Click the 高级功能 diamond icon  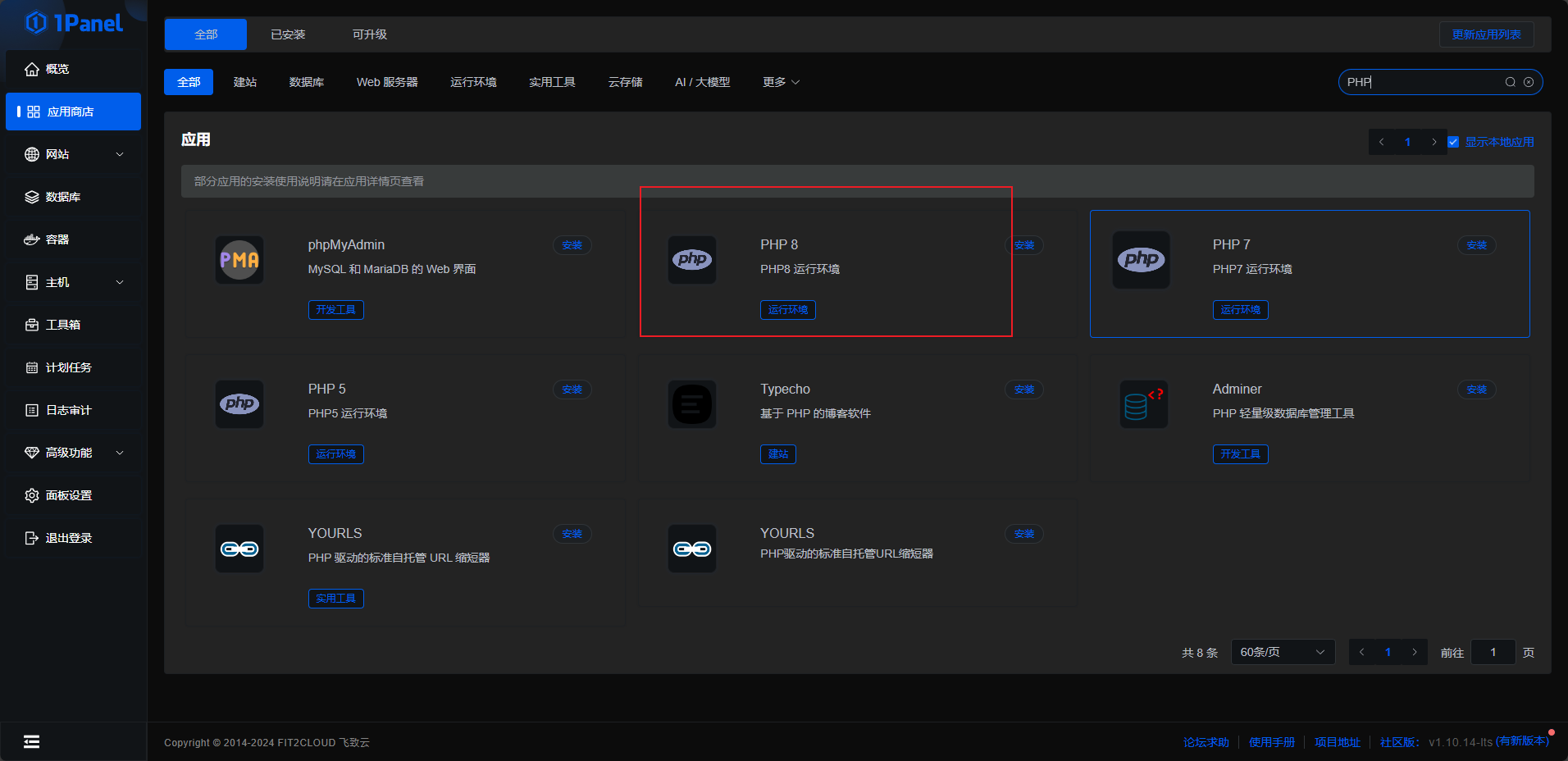tap(32, 453)
